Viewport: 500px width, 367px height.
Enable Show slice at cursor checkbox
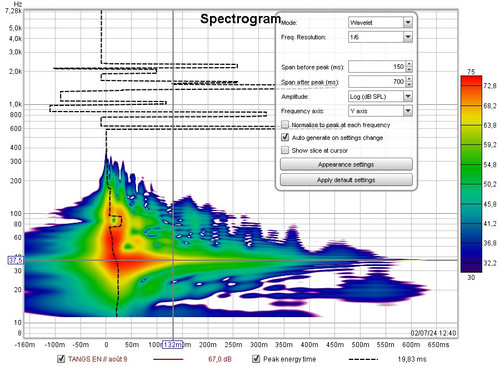285,150
